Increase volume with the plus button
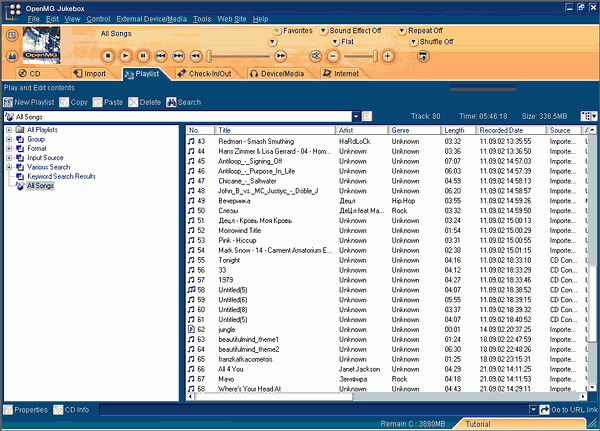The image size is (600, 431). coord(388,56)
